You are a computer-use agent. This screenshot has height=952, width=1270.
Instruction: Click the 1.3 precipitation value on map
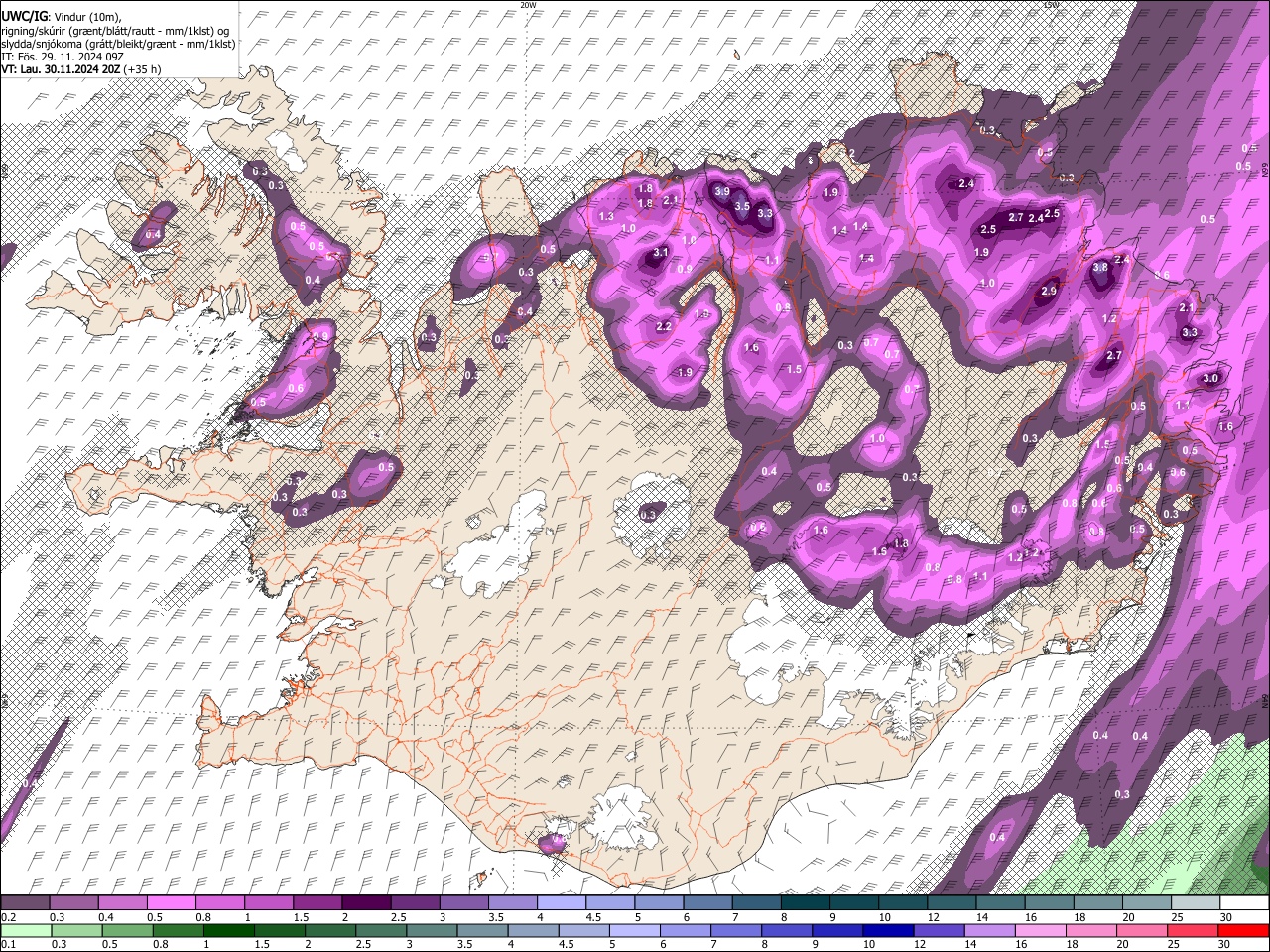click(606, 216)
